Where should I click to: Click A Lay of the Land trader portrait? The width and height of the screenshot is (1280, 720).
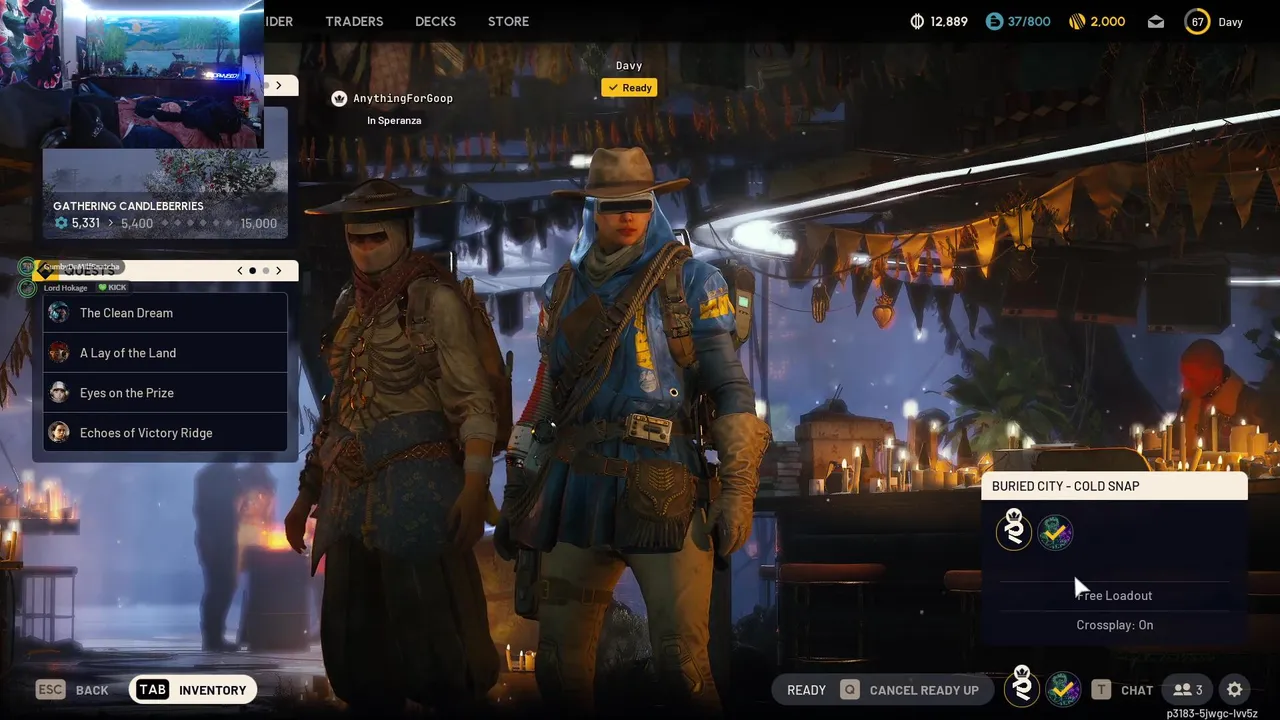pyautogui.click(x=59, y=353)
